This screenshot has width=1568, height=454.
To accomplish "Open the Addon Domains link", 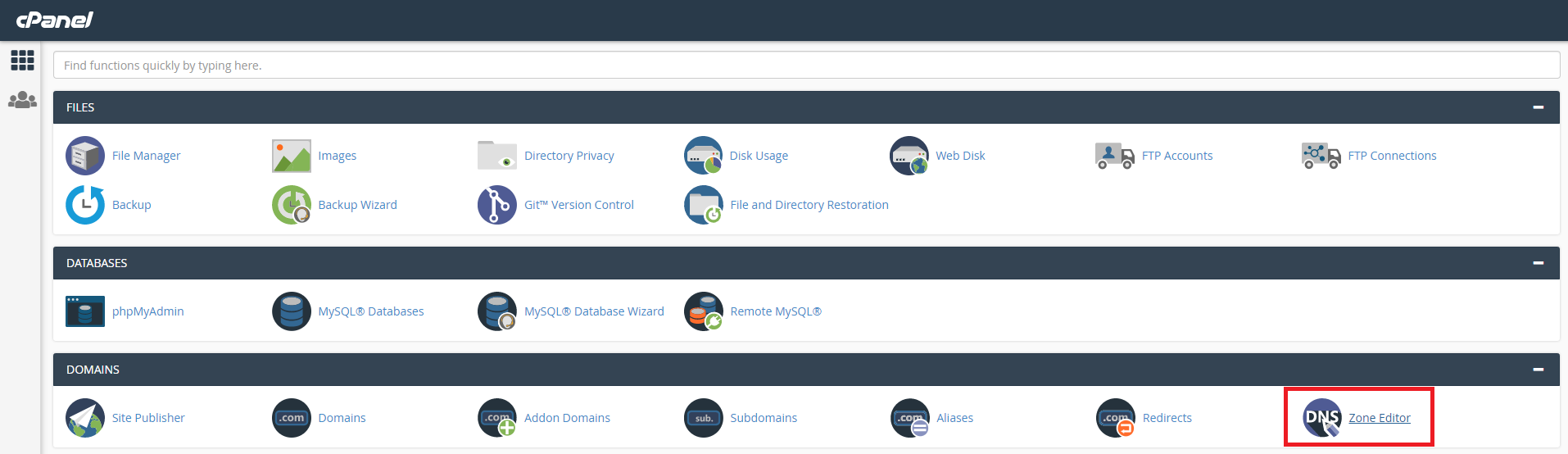I will pyautogui.click(x=567, y=418).
